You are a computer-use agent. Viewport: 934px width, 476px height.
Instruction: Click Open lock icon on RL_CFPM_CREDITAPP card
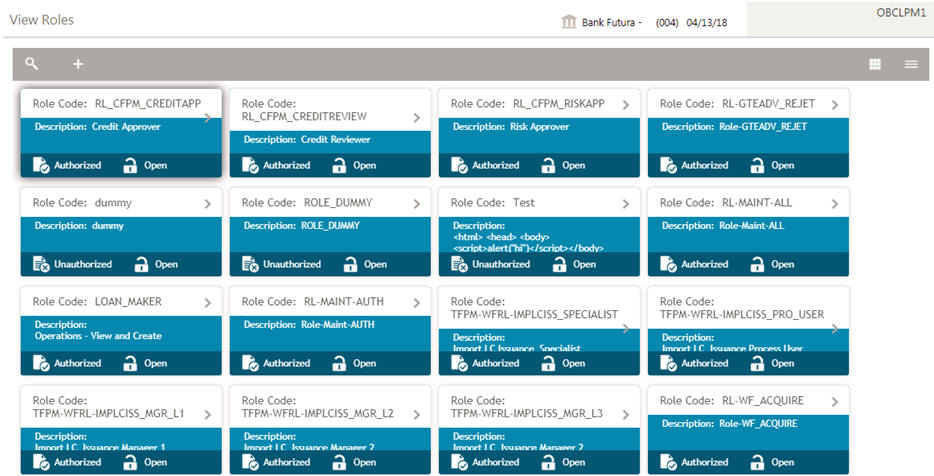[x=130, y=165]
